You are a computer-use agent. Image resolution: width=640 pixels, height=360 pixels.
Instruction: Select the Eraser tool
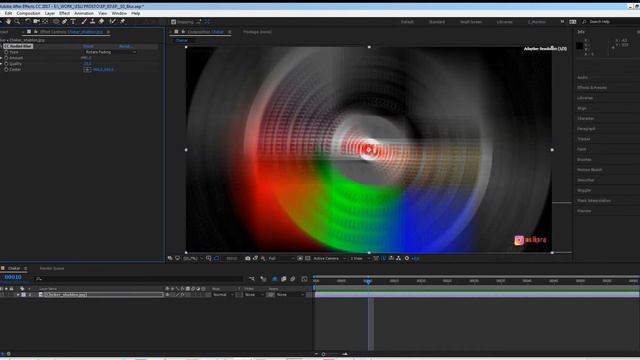[101, 21]
